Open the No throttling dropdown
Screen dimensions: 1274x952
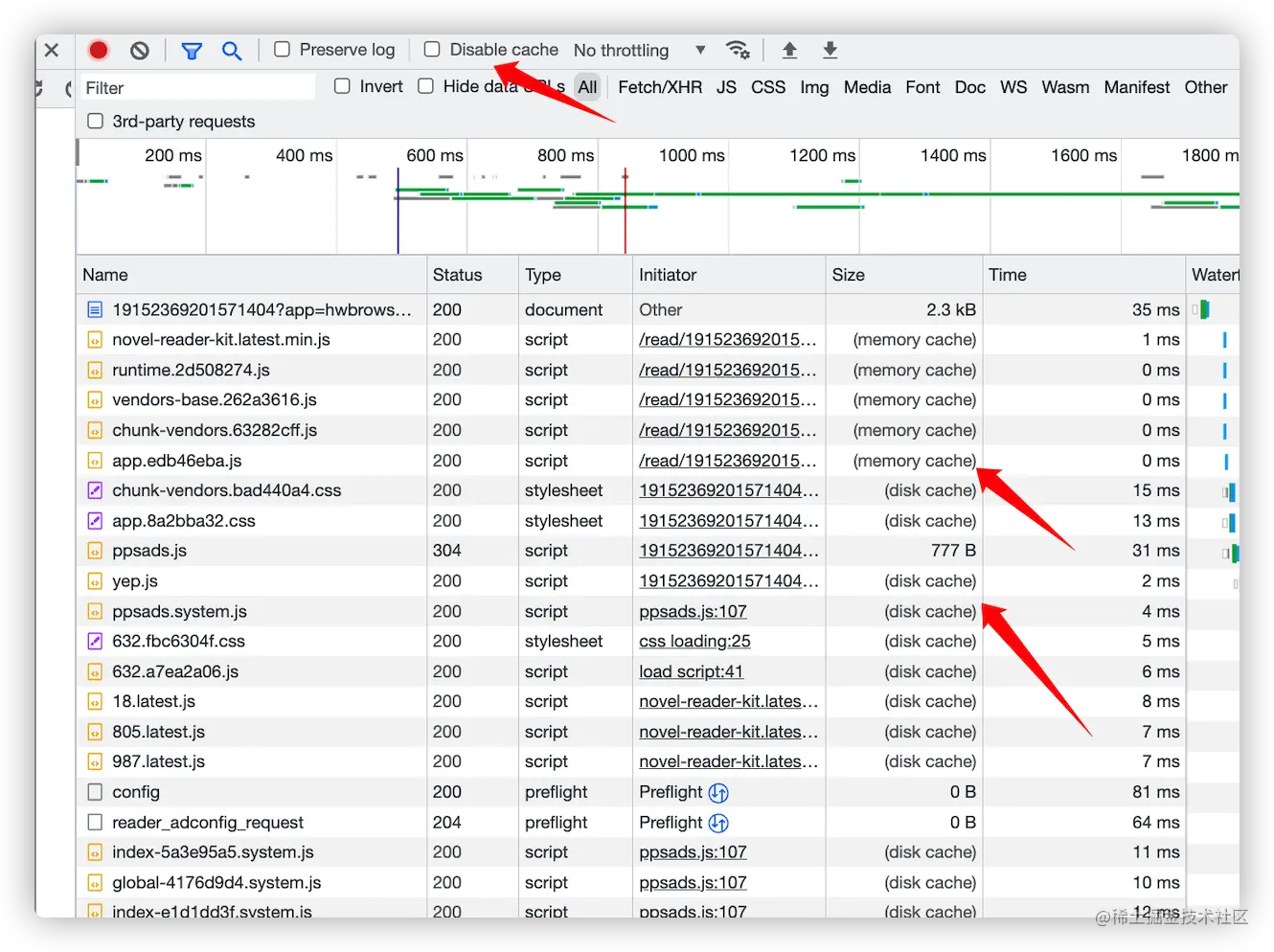click(x=639, y=50)
